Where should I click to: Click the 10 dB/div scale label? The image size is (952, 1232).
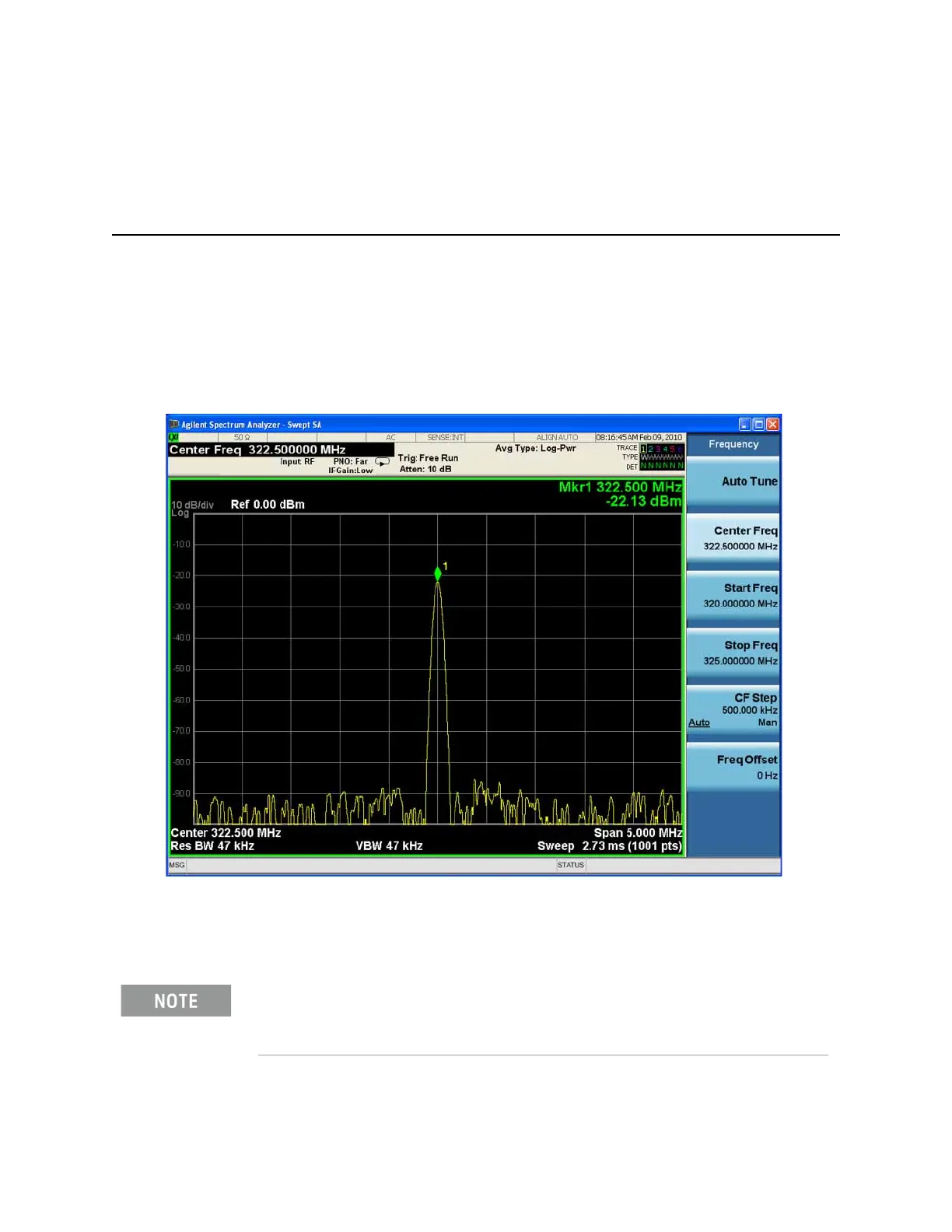pyautogui.click(x=192, y=505)
